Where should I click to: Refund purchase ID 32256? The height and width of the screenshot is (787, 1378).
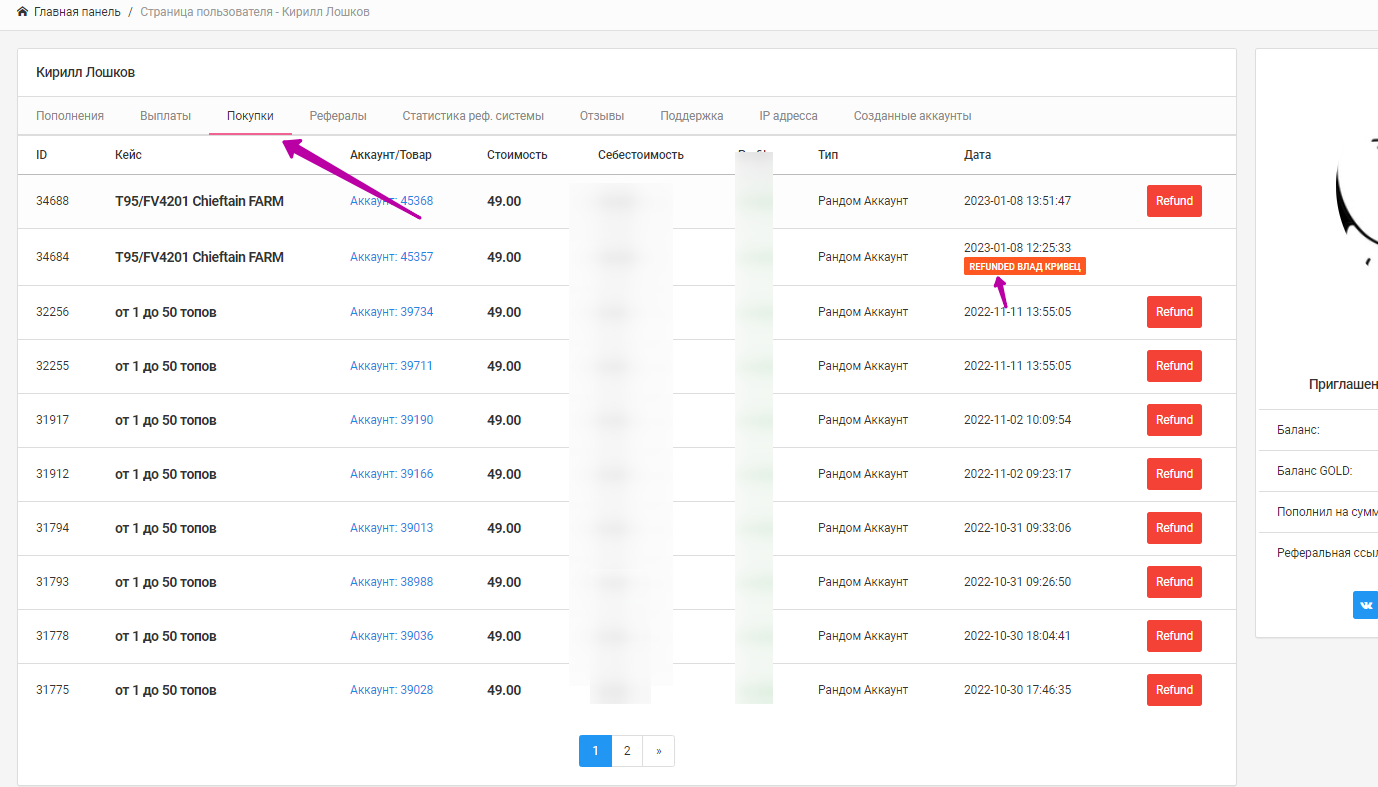[1174, 312]
